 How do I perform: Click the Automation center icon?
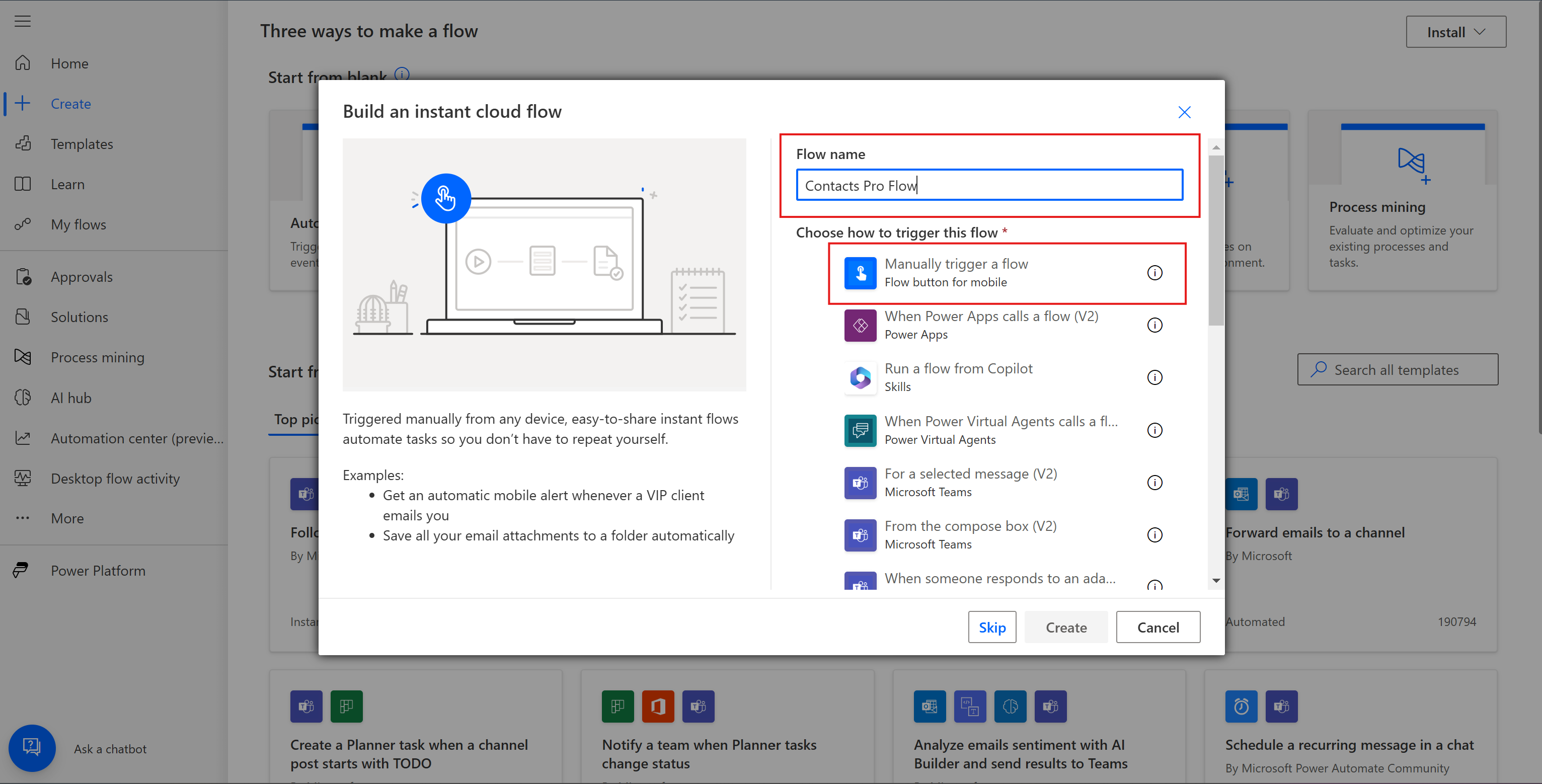click(23, 437)
